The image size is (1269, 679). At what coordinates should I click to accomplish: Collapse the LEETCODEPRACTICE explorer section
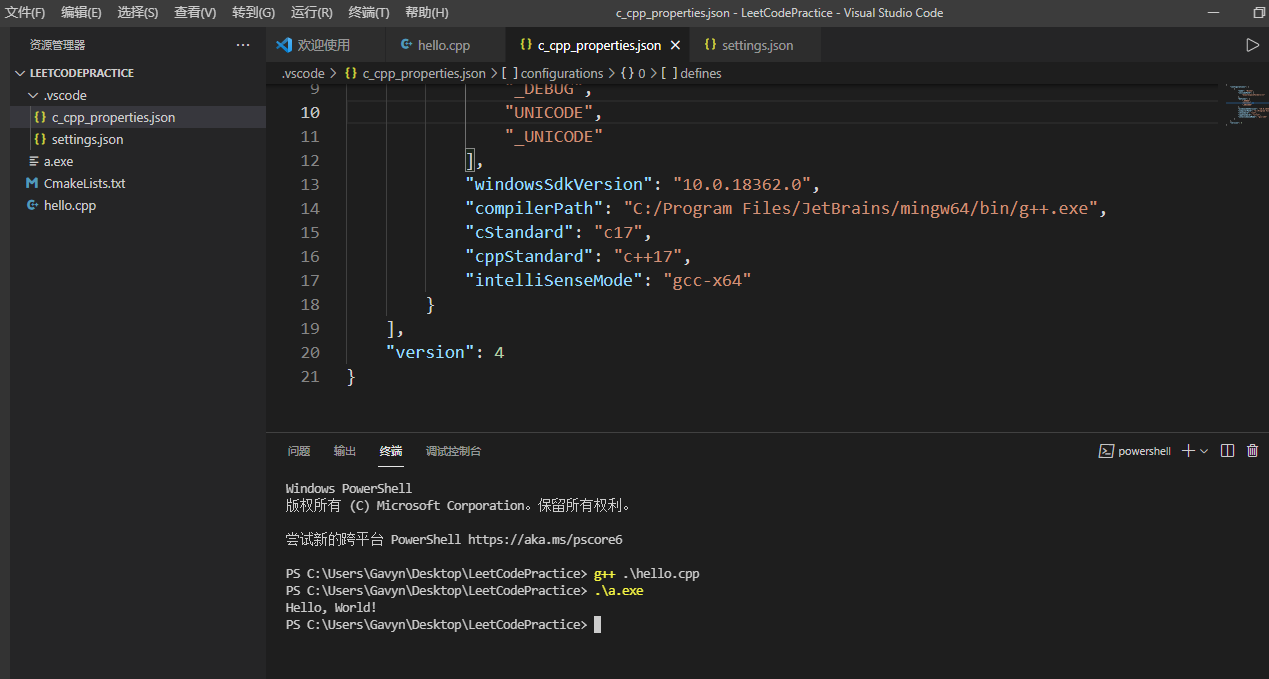click(x=20, y=72)
